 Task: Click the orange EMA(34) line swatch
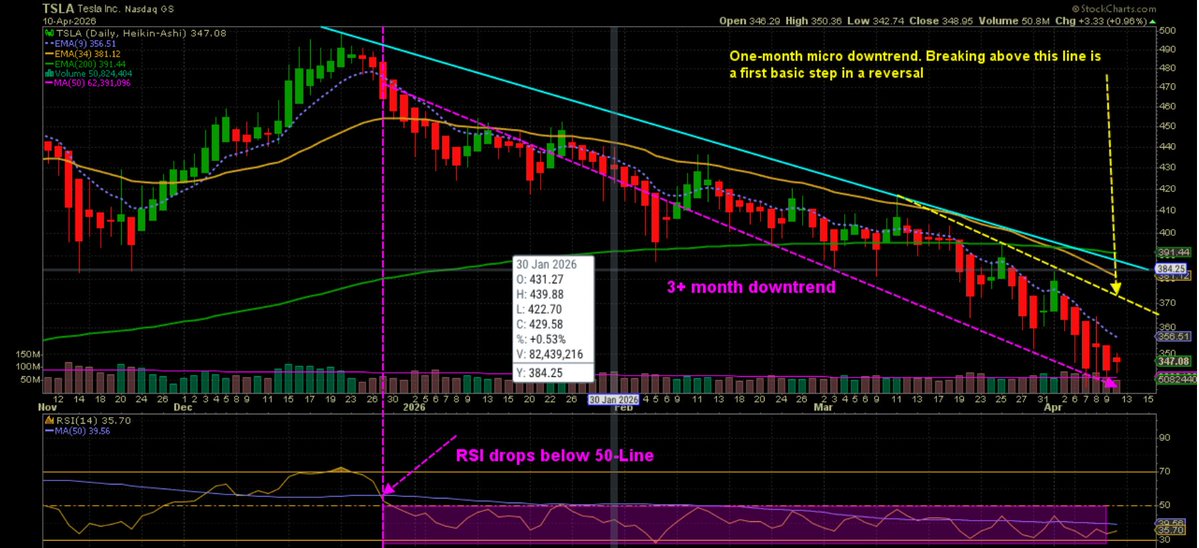point(49,54)
